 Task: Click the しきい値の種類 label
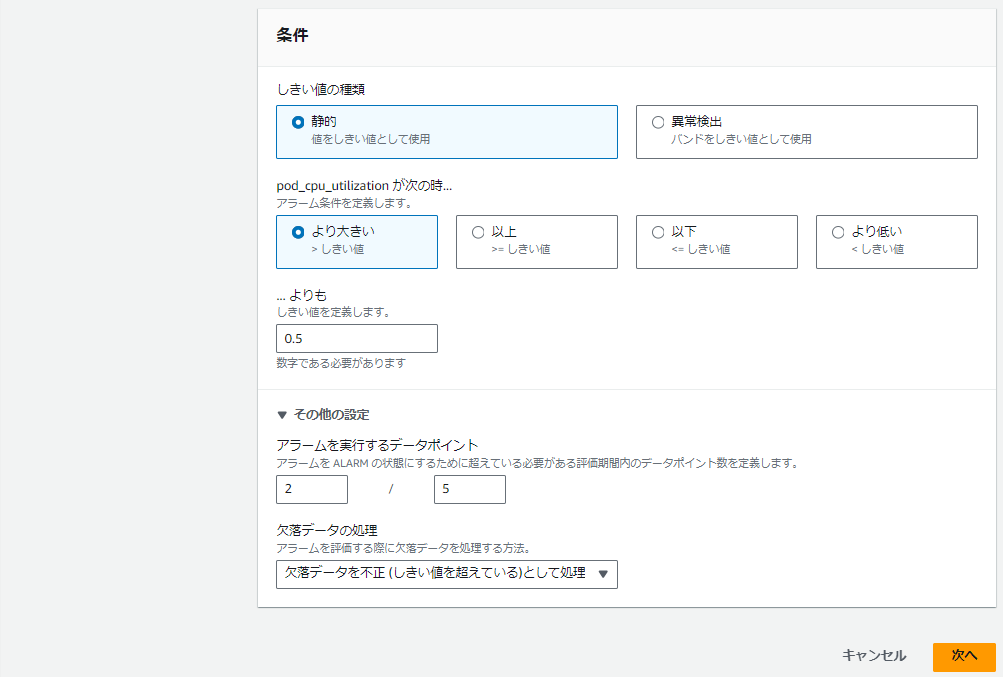point(320,90)
